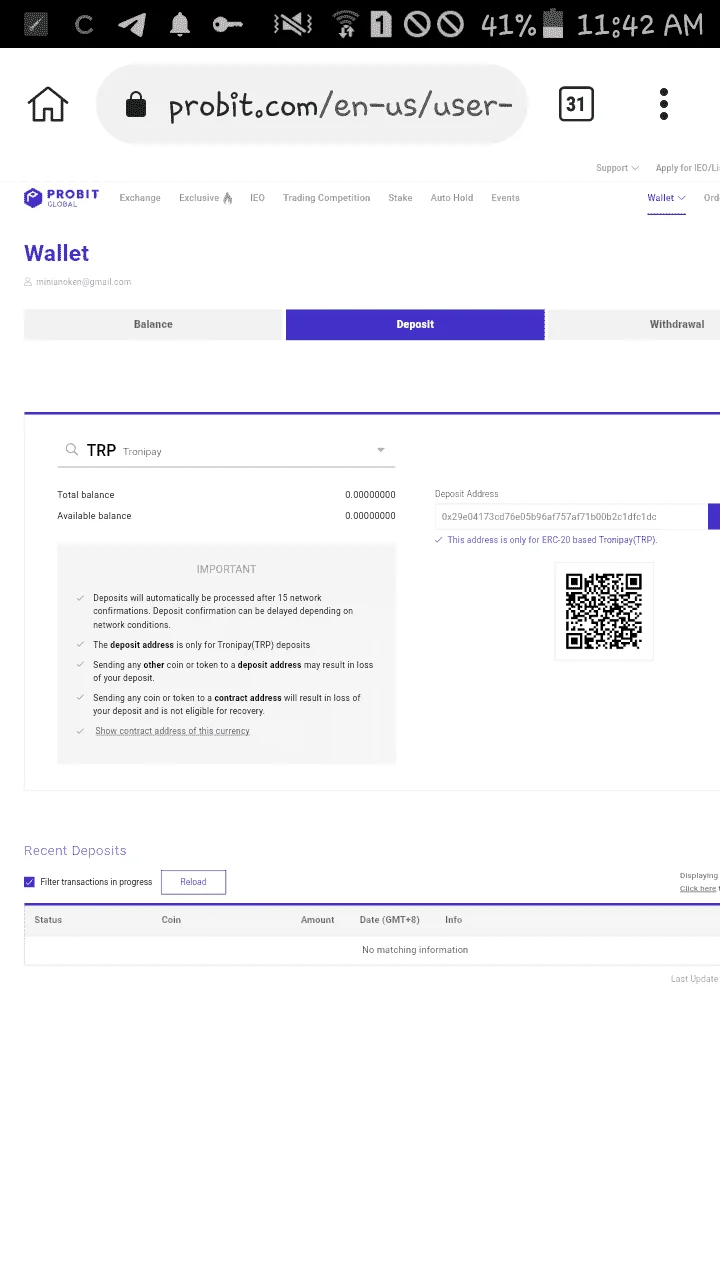The width and height of the screenshot is (720, 1280).
Task: Expand the TRP Tronipay coin dropdown arrow
Action: coord(381,451)
